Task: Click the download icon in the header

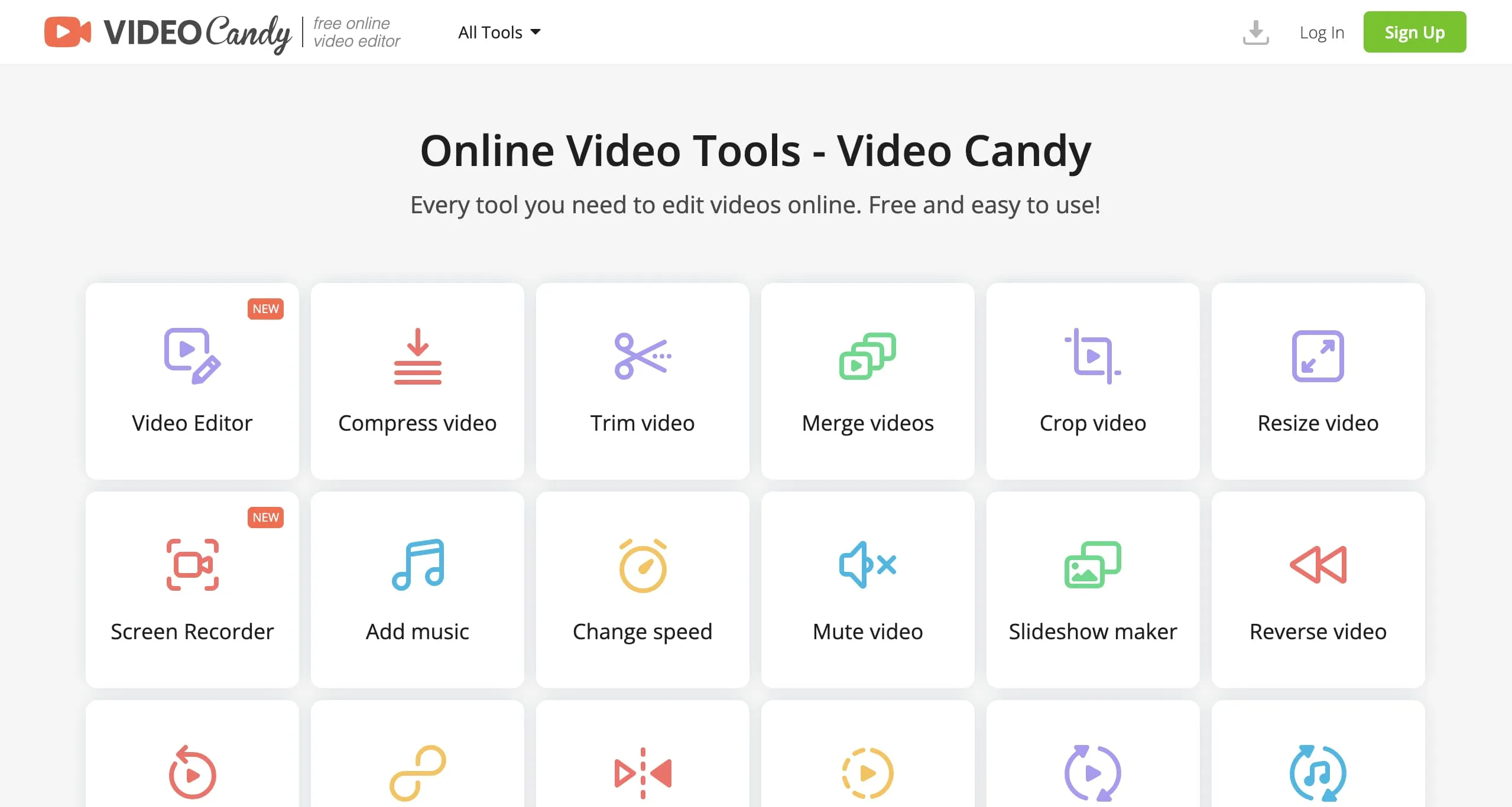Action: pos(1255,32)
